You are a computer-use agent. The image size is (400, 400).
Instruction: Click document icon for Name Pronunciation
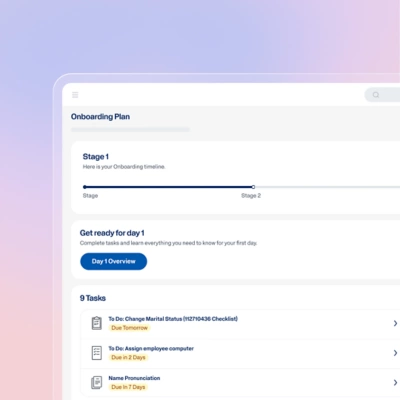click(96, 382)
